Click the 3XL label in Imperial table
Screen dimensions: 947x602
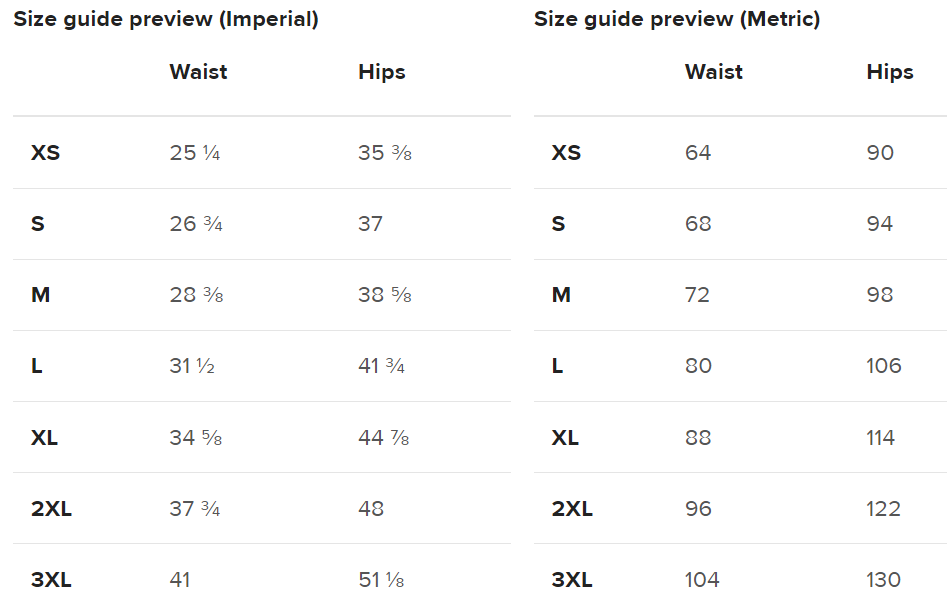point(51,580)
